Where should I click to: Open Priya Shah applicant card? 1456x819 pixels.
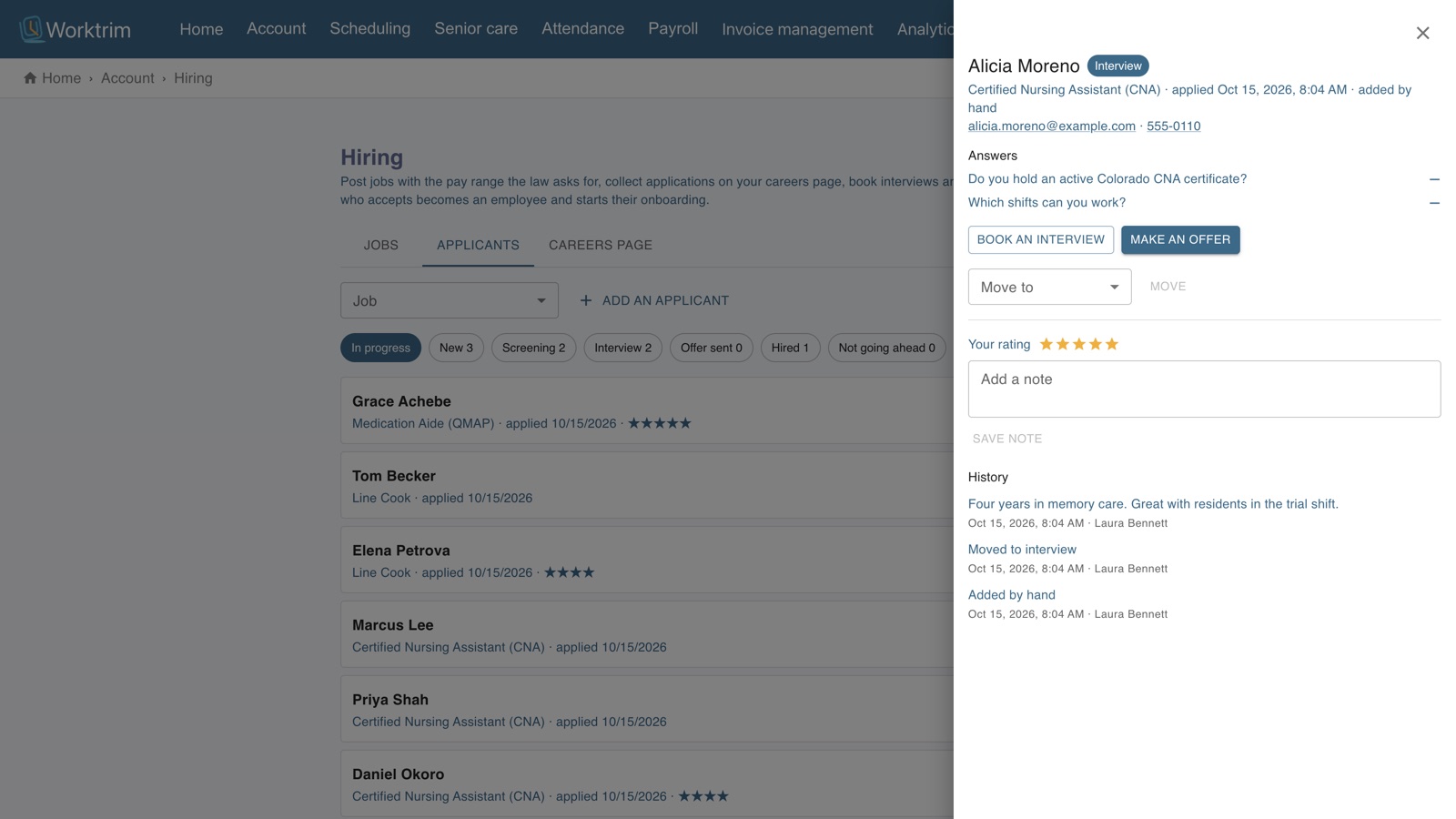tap(648, 710)
